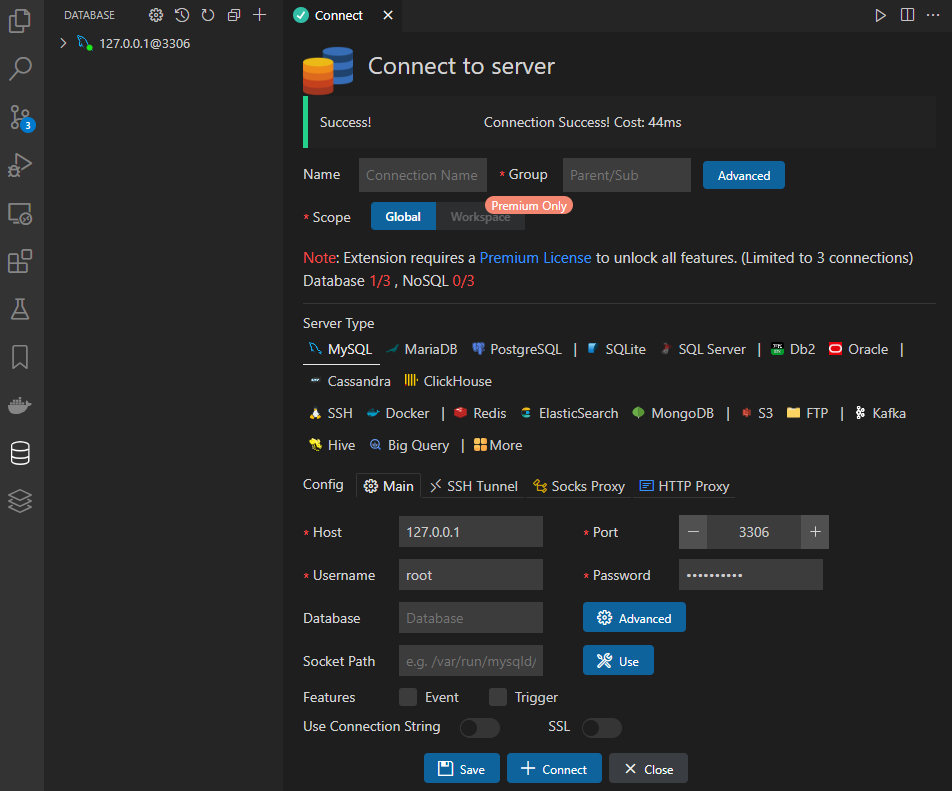Click the run play icon at top right
952x791 pixels.
tap(880, 15)
